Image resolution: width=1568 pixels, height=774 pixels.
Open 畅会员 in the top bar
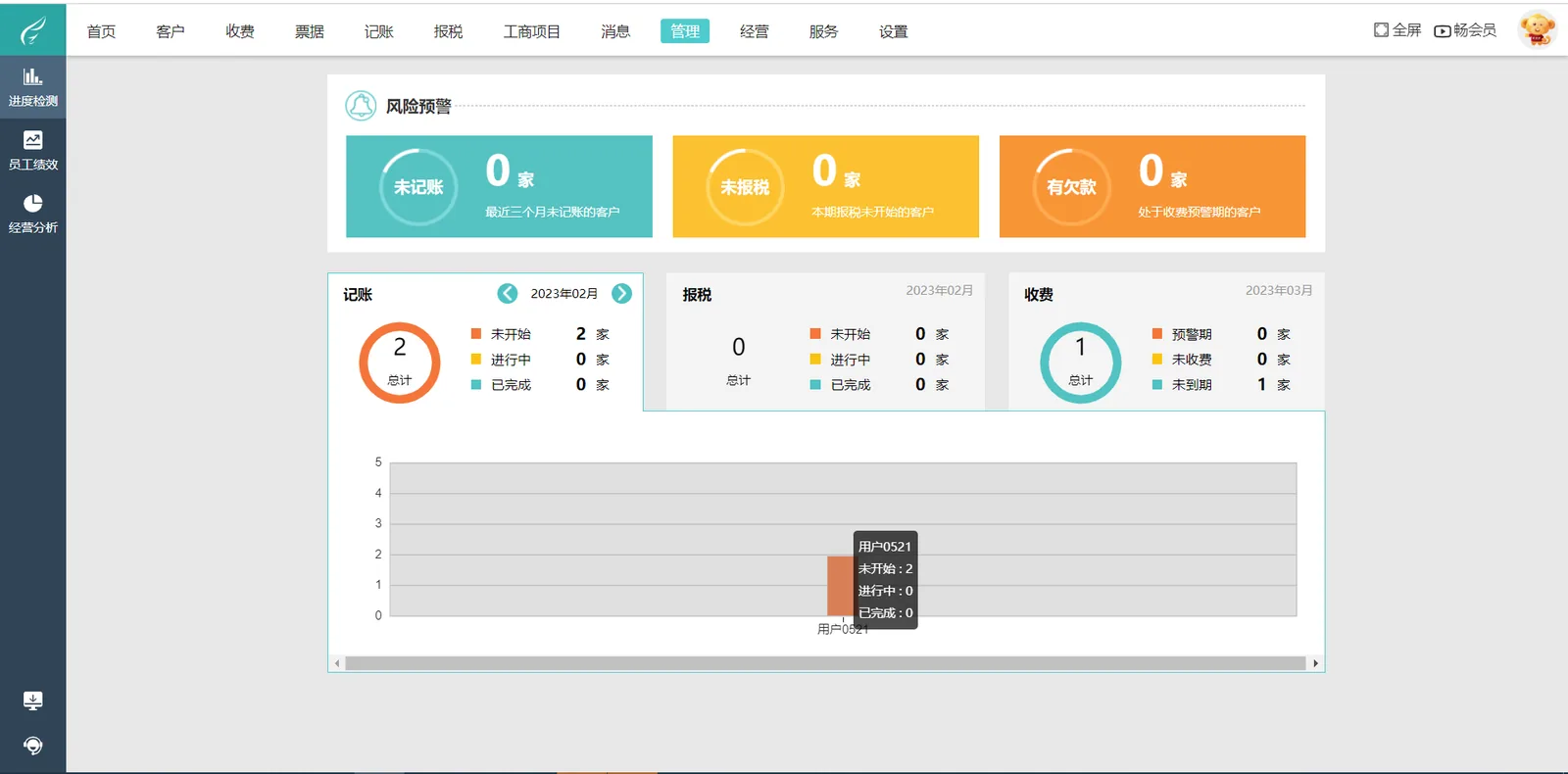(x=1465, y=30)
